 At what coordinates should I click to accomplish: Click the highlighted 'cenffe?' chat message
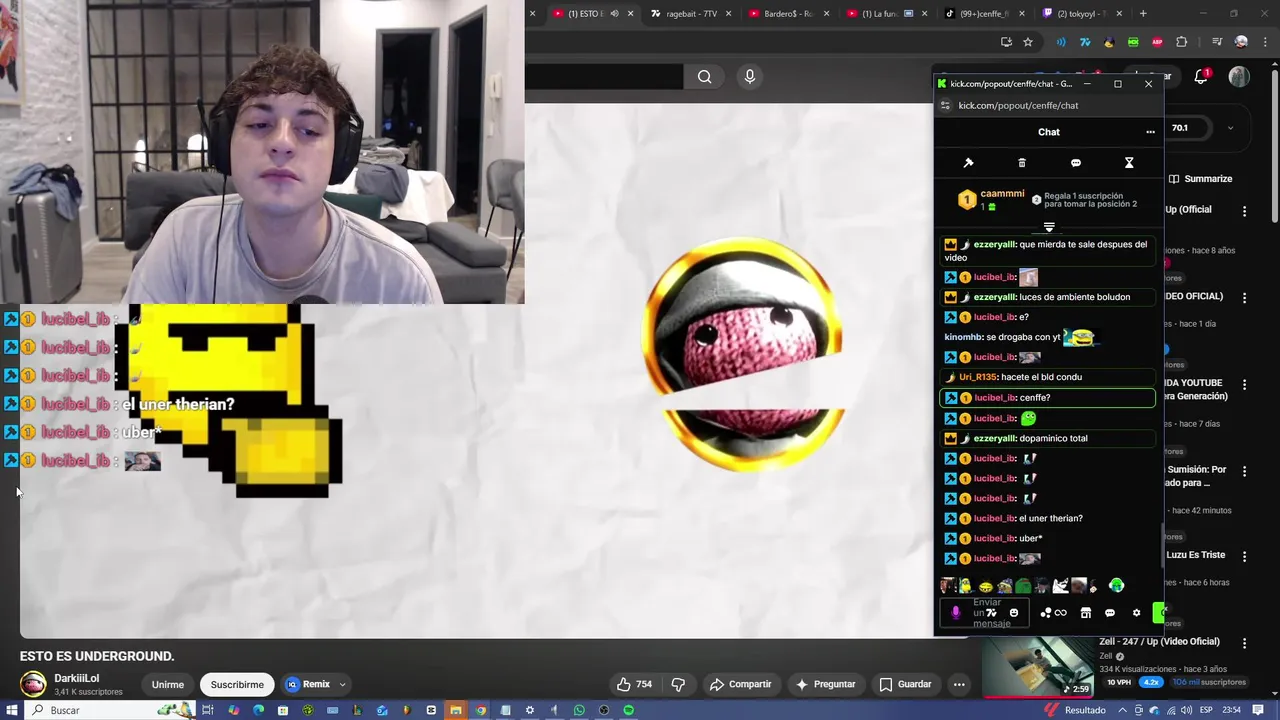1047,398
